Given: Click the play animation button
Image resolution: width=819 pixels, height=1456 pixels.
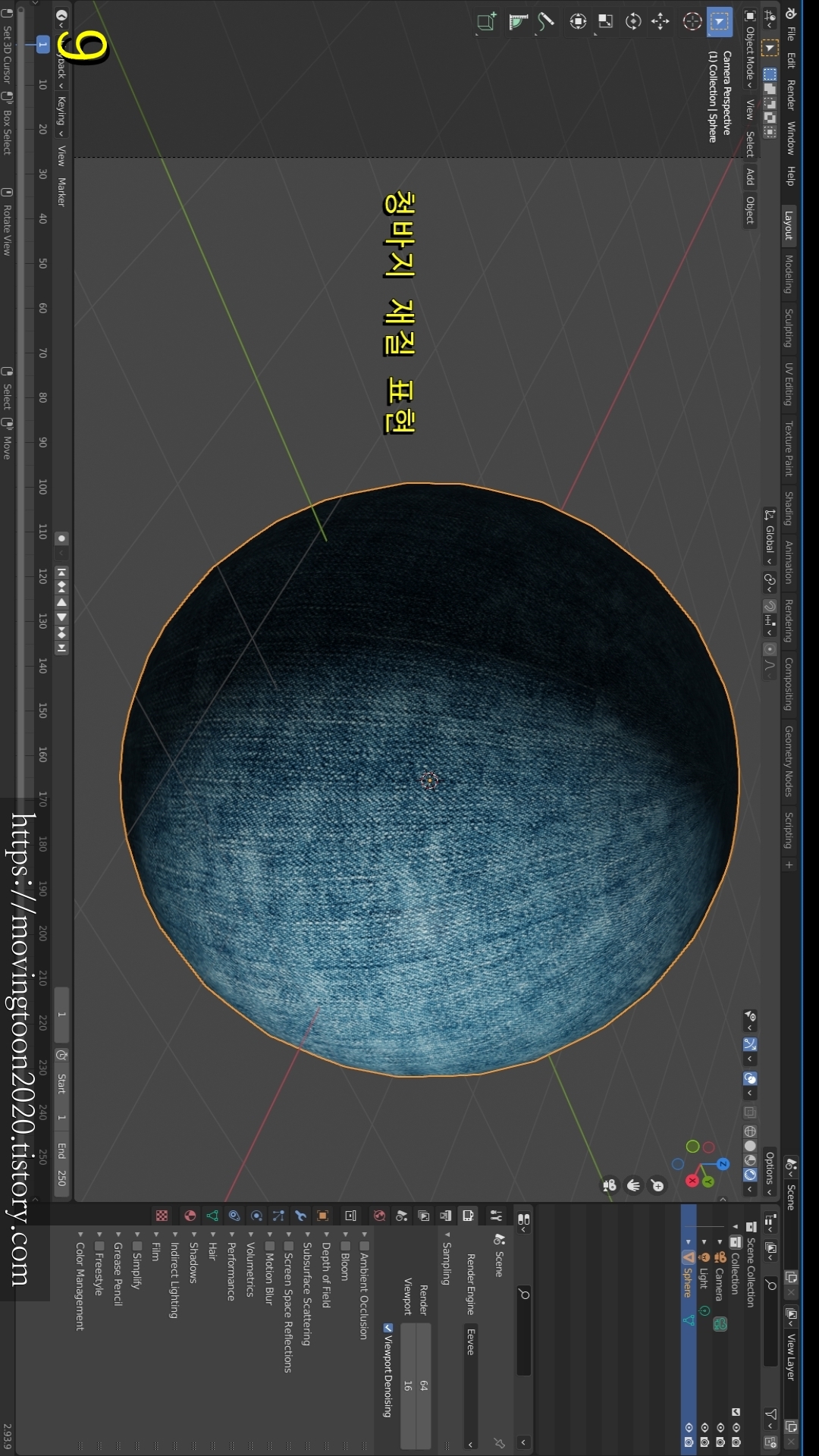Looking at the screenshot, I should pyautogui.click(x=61, y=617).
